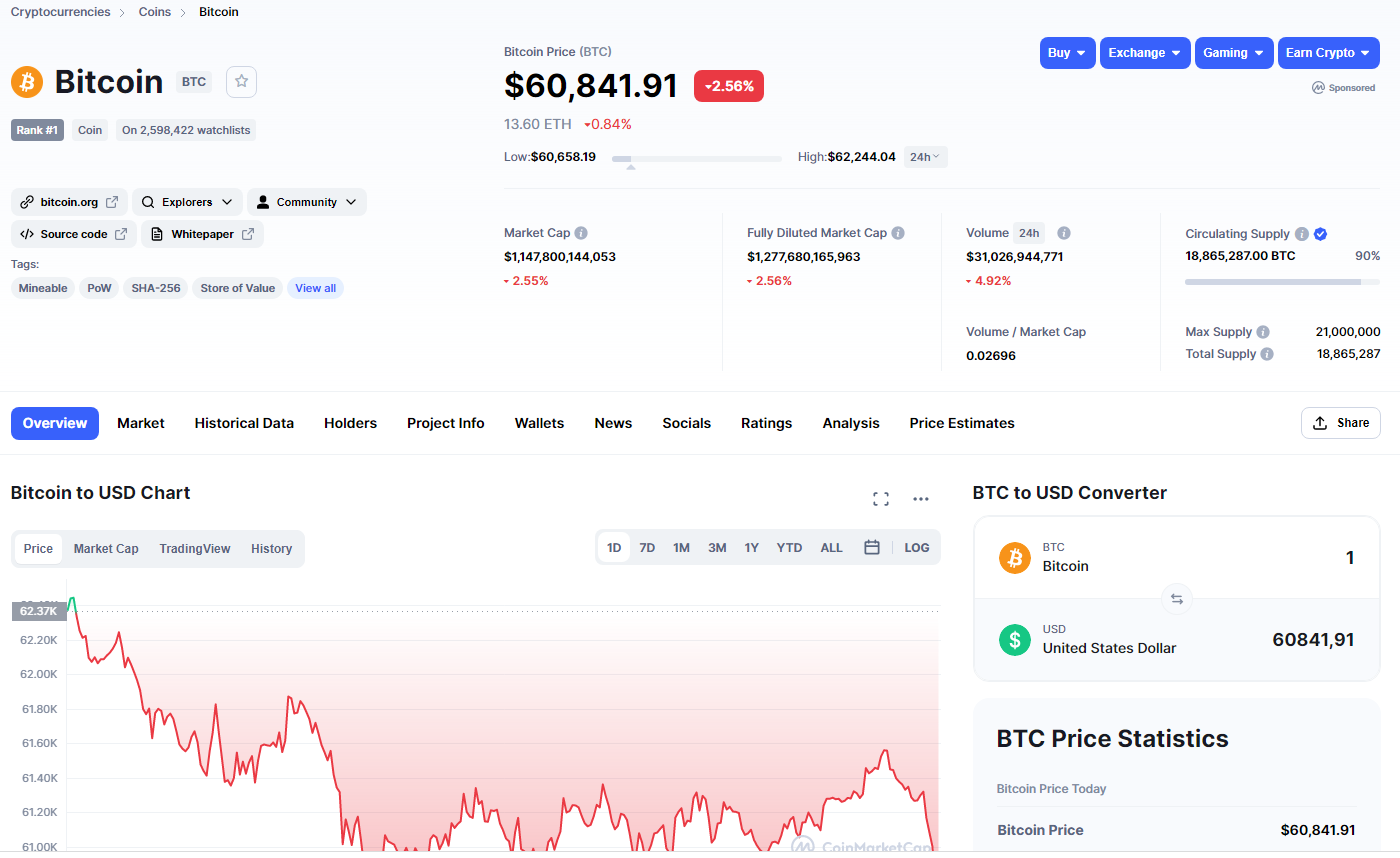1400x858 pixels.
Task: Swap BTC and USD converter direction
Action: tap(1177, 599)
